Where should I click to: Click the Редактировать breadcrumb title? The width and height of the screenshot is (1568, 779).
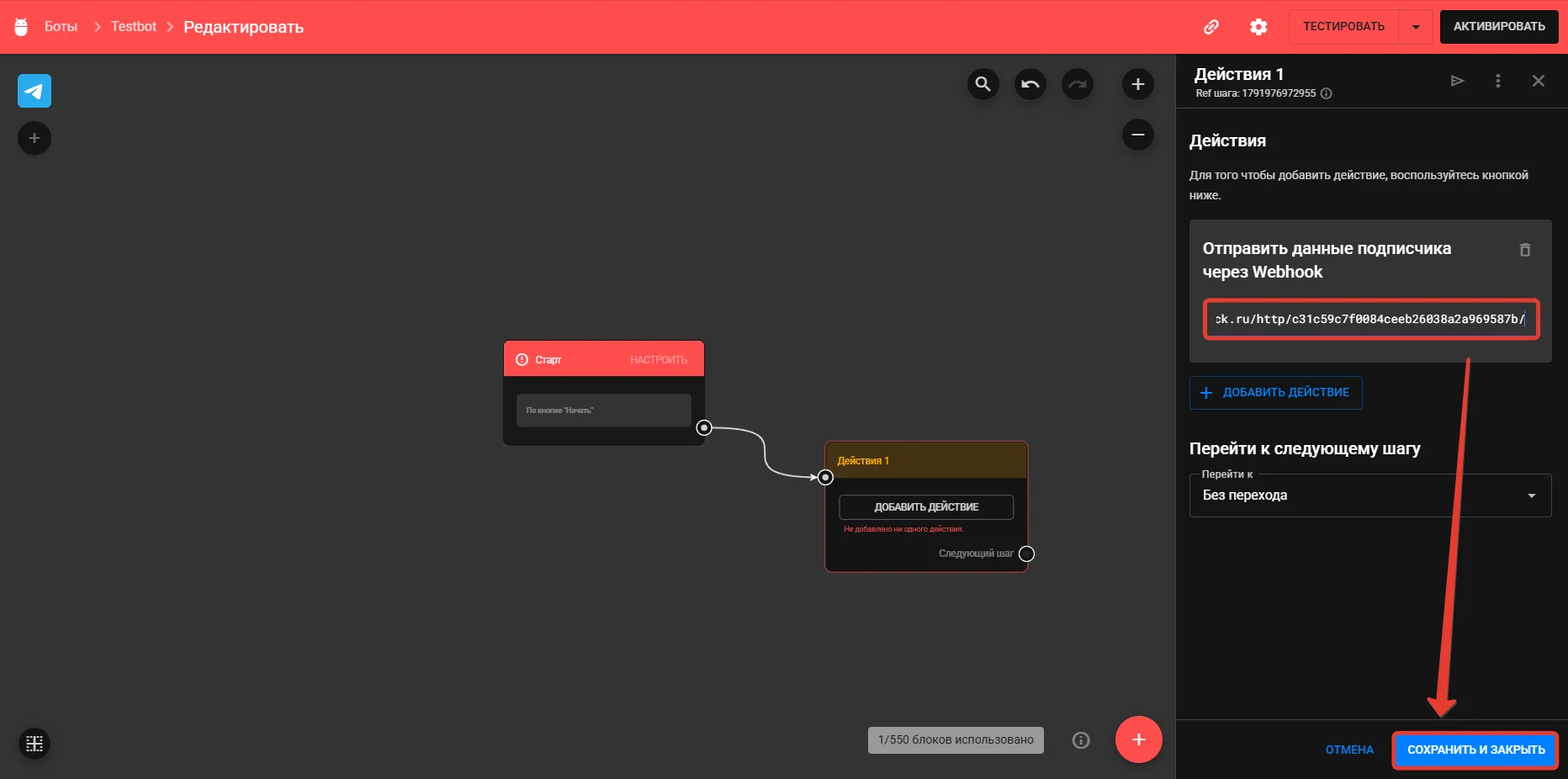point(244,27)
